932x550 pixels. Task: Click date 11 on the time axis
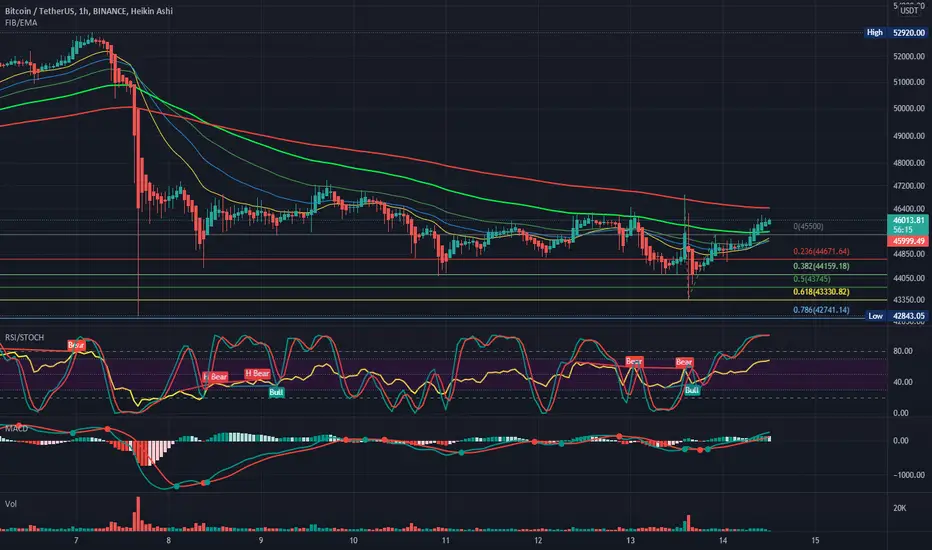[446, 540]
